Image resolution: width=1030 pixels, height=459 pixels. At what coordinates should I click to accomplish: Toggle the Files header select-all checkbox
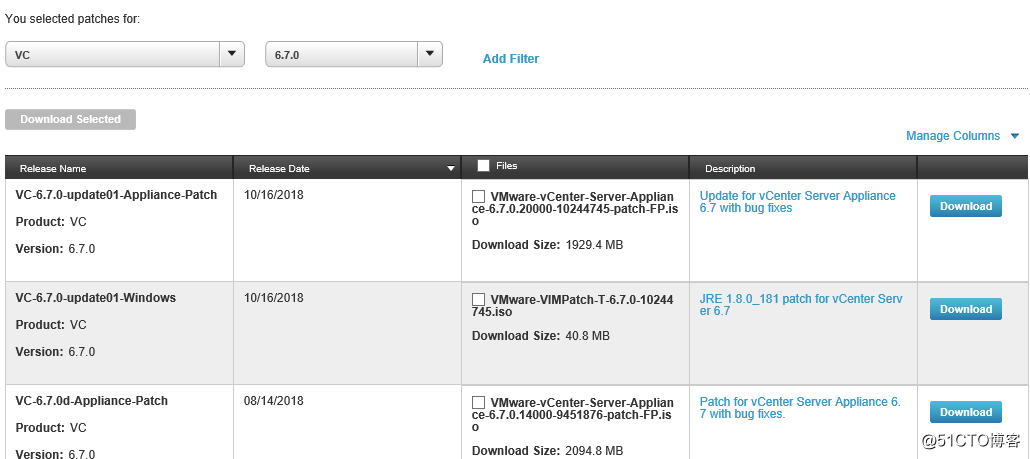tap(483, 166)
